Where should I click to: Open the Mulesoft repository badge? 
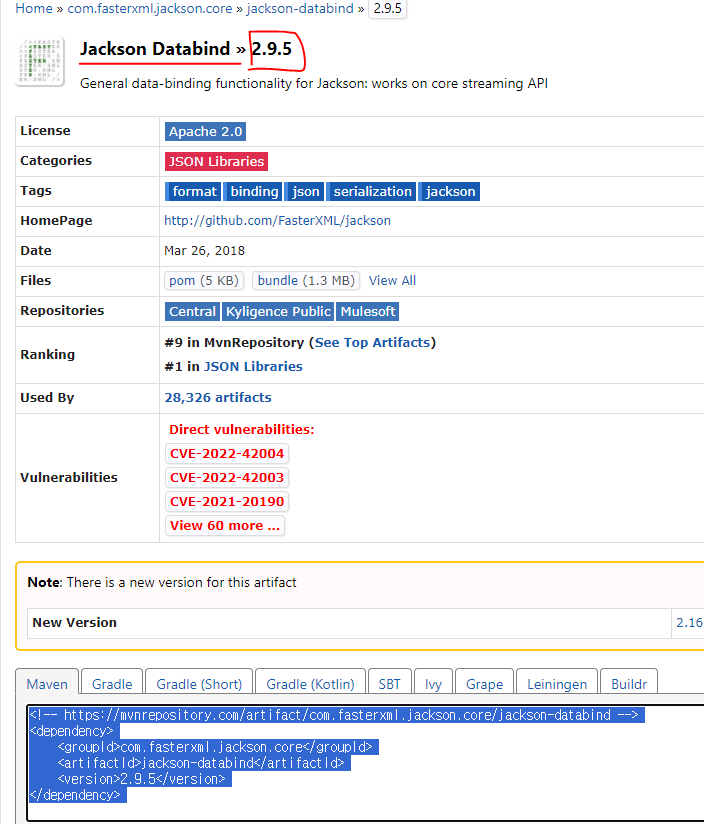coord(367,312)
